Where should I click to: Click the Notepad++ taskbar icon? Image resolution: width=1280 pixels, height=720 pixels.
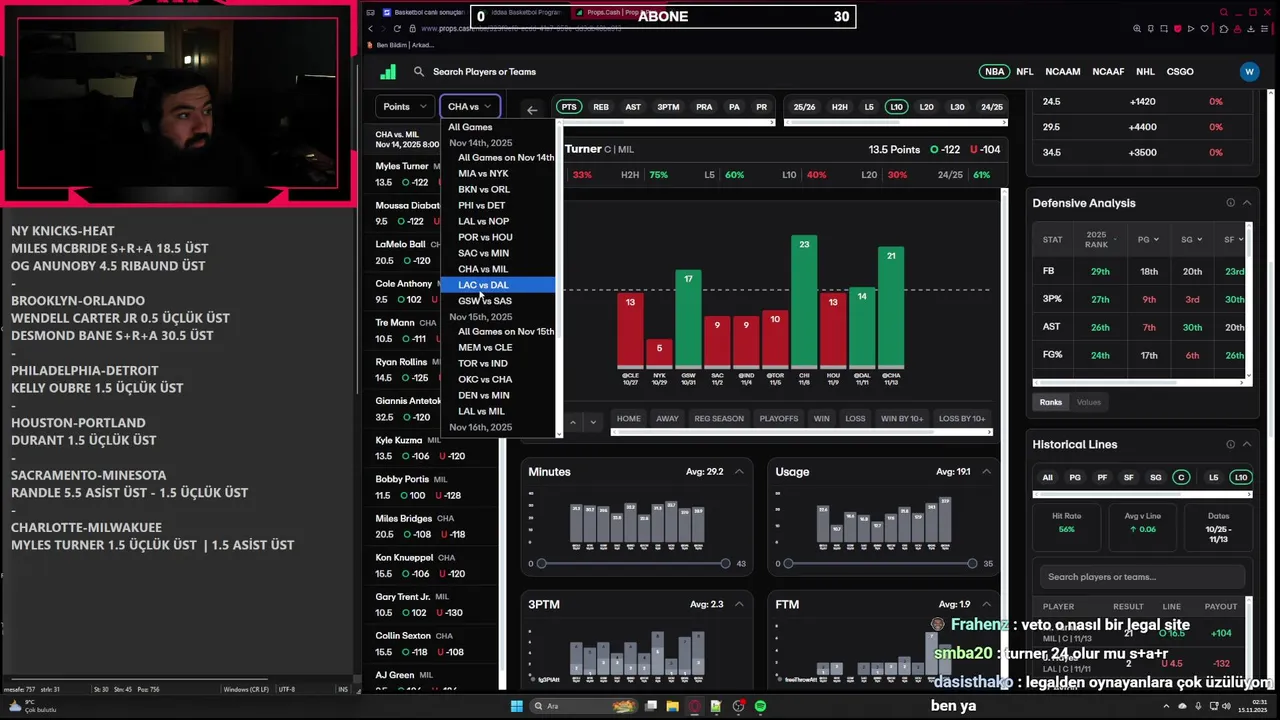tap(716, 706)
